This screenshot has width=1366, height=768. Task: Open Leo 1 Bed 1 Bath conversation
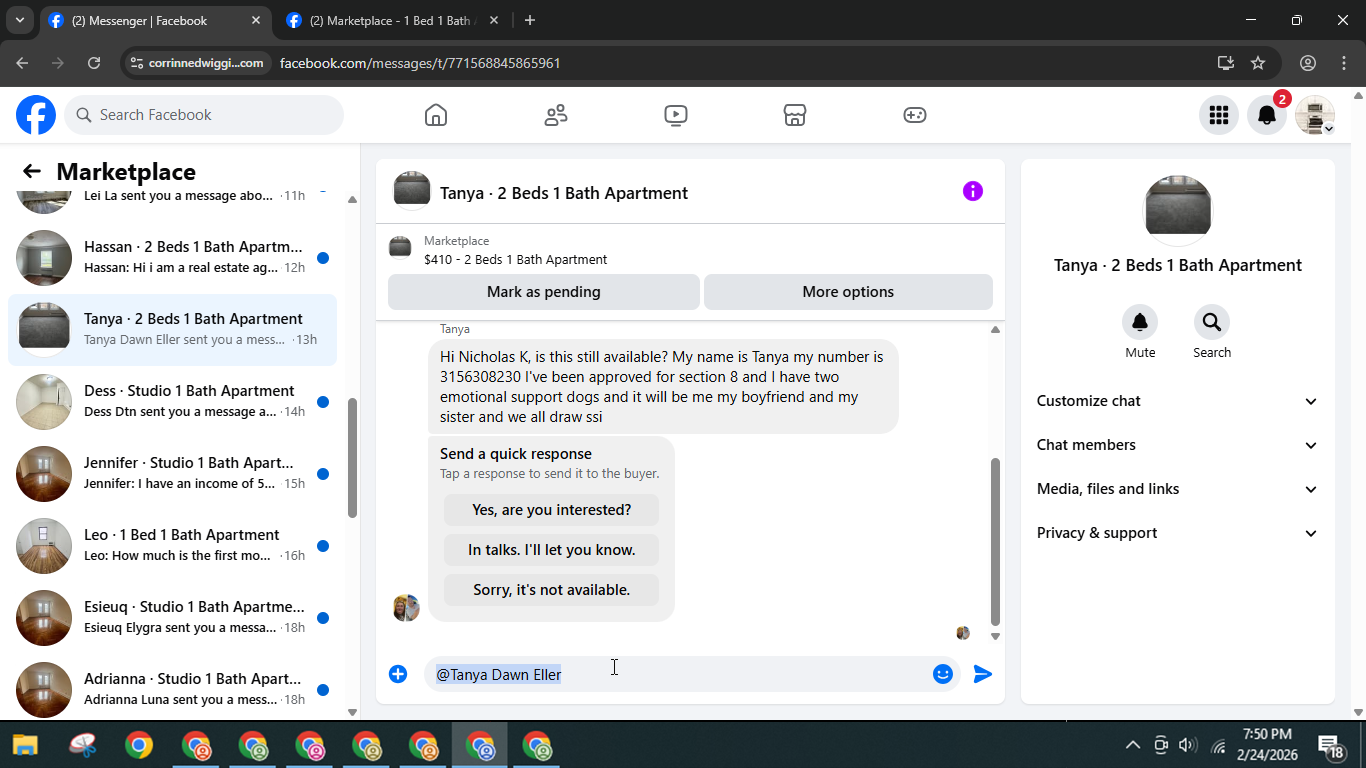pyautogui.click(x=172, y=546)
